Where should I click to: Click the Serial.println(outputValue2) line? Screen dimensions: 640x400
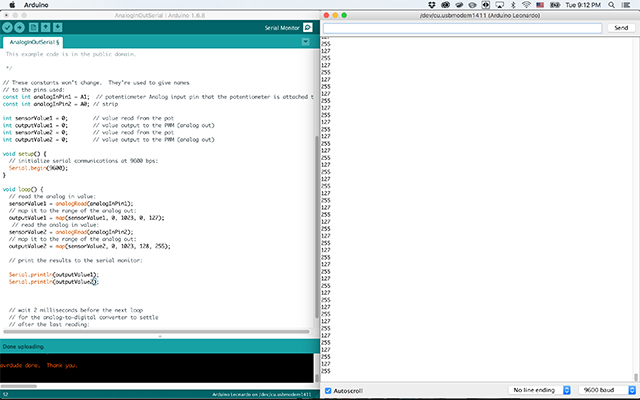pyautogui.click(x=54, y=282)
